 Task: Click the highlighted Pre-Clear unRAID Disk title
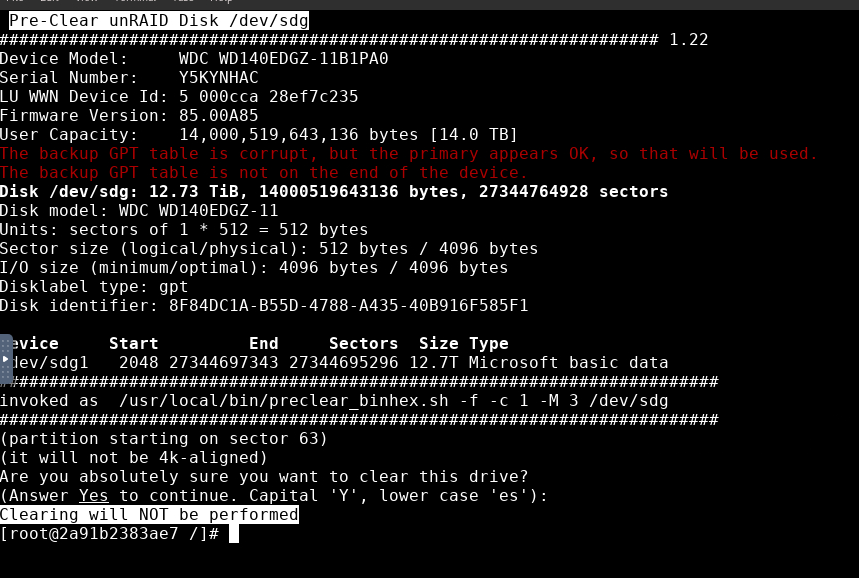(x=159, y=21)
